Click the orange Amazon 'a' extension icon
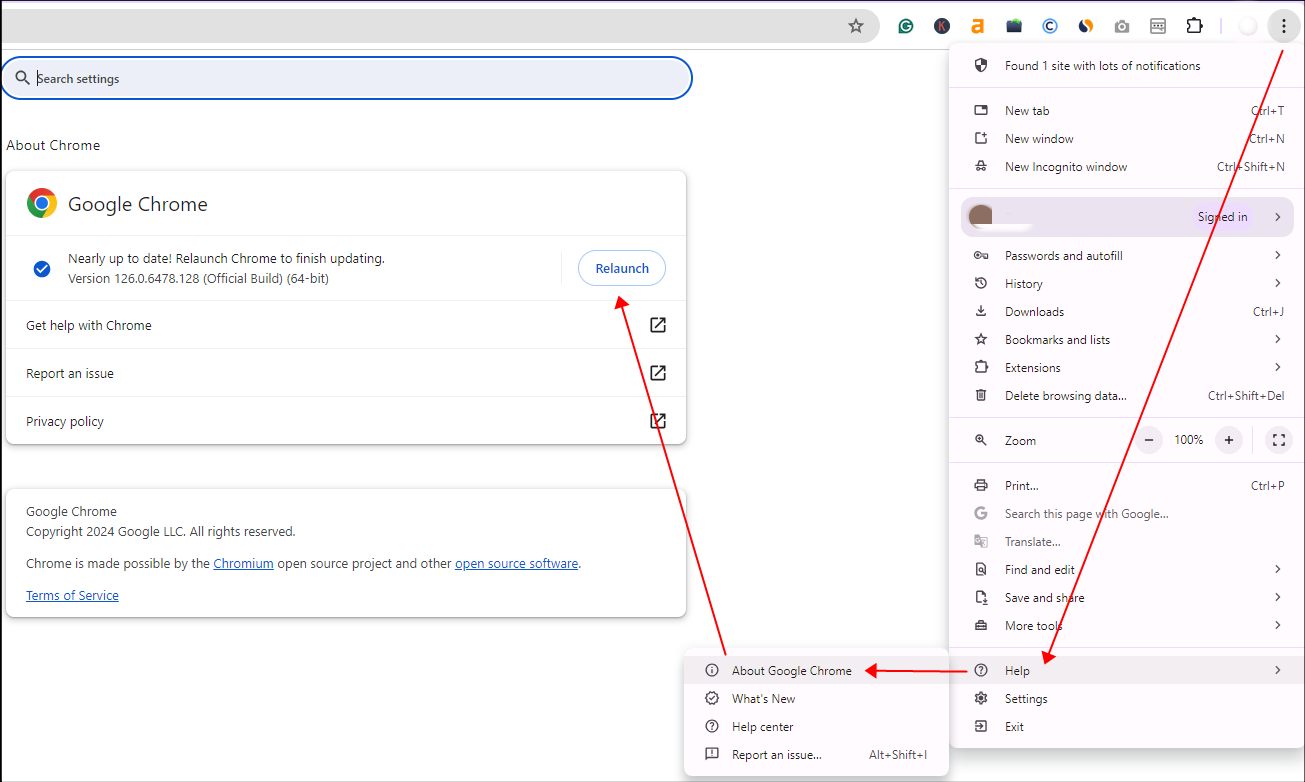The width and height of the screenshot is (1305, 782). click(x=978, y=27)
